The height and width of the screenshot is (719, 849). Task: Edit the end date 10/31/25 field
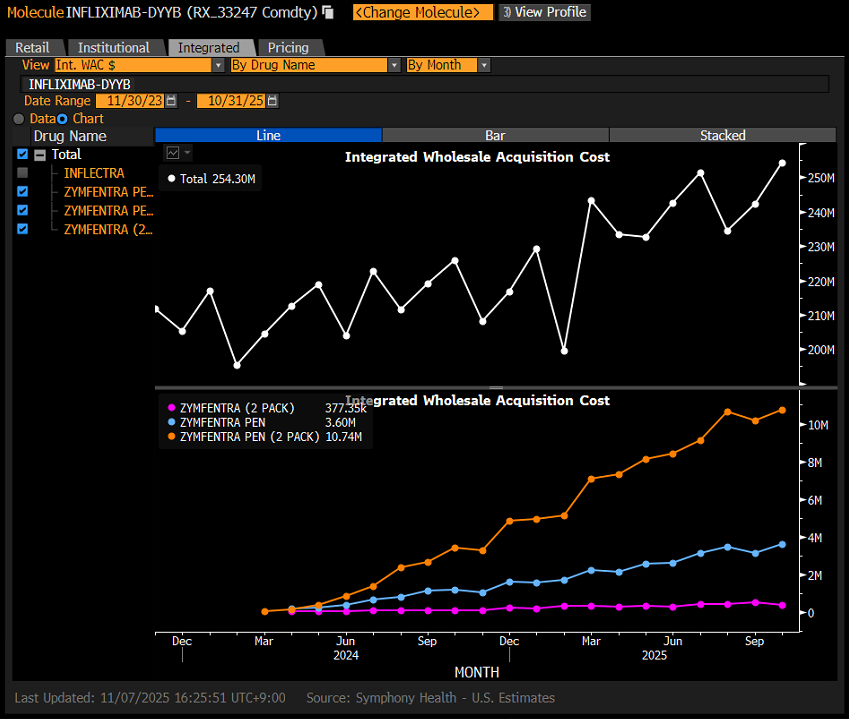pyautogui.click(x=231, y=101)
